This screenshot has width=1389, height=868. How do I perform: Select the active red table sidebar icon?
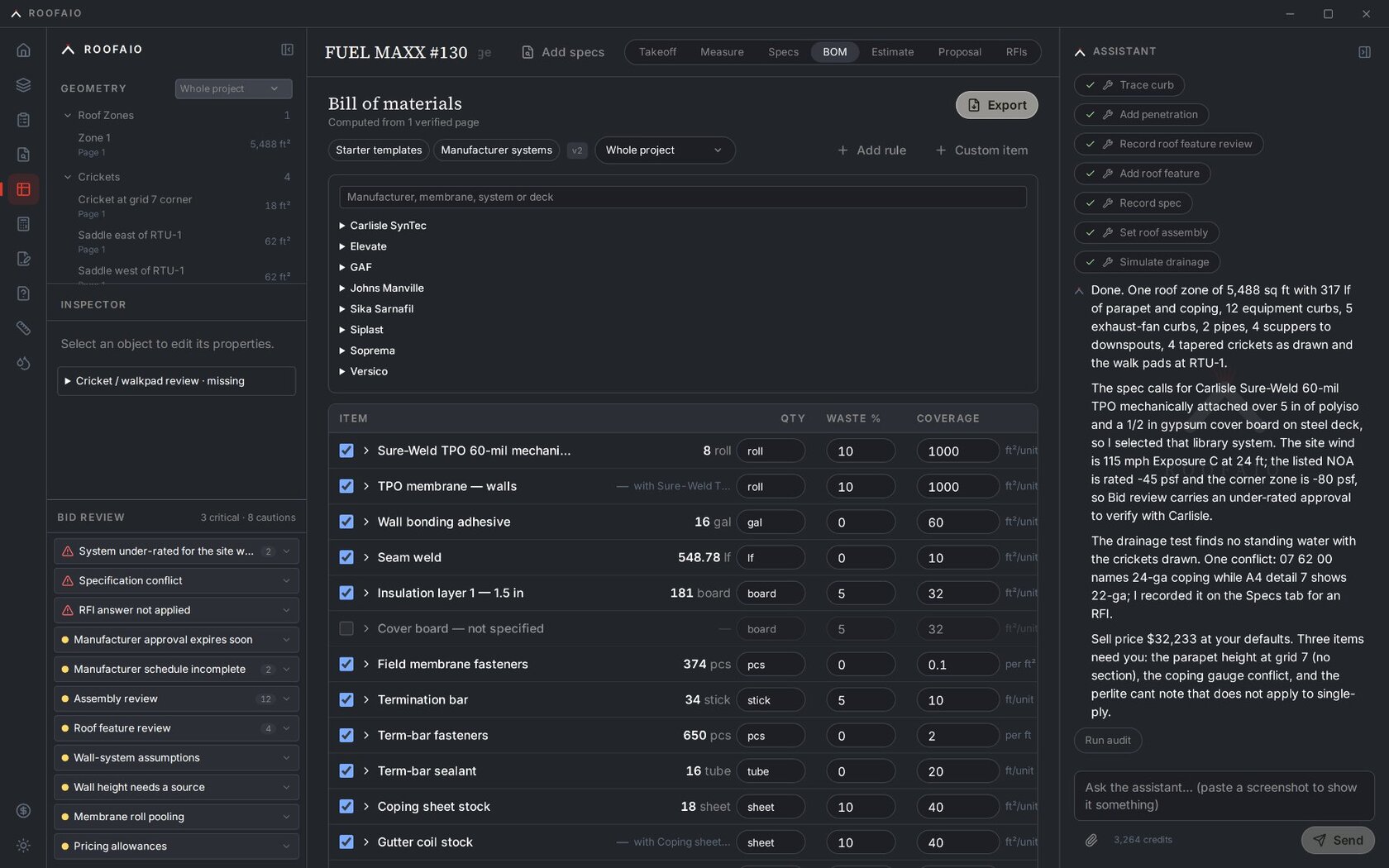(x=23, y=189)
